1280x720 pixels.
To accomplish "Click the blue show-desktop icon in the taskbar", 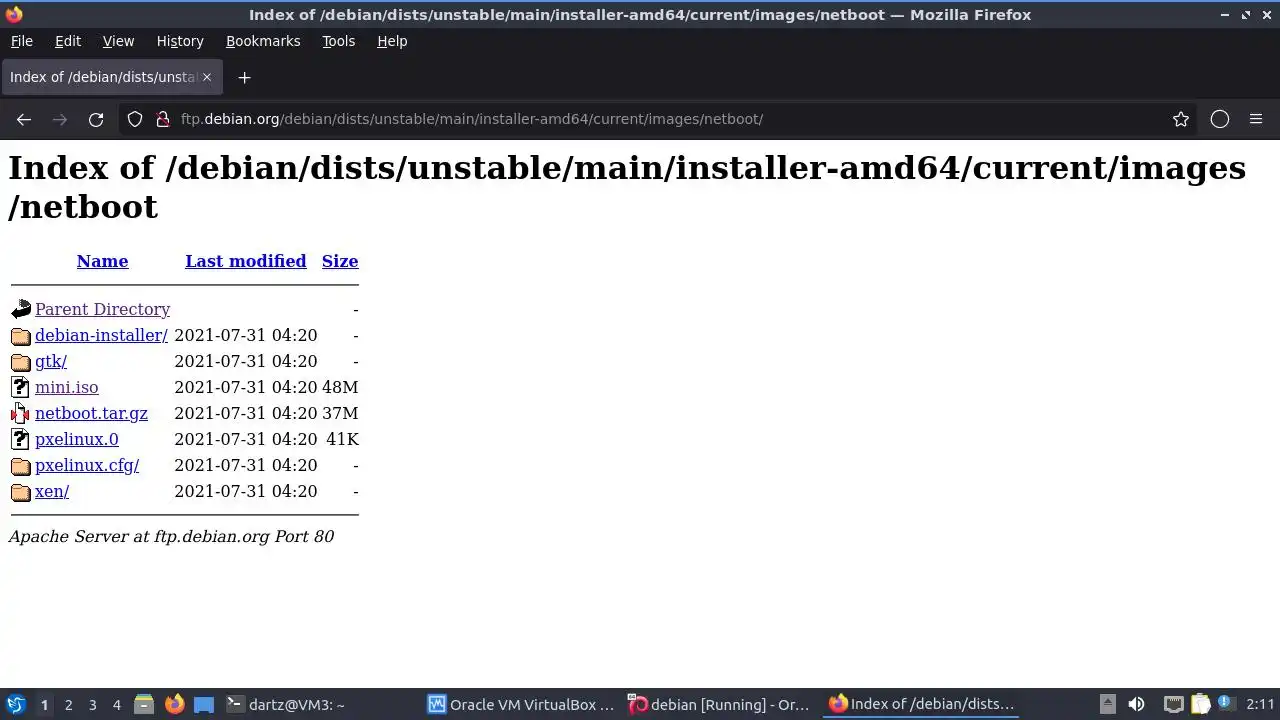I will point(204,704).
